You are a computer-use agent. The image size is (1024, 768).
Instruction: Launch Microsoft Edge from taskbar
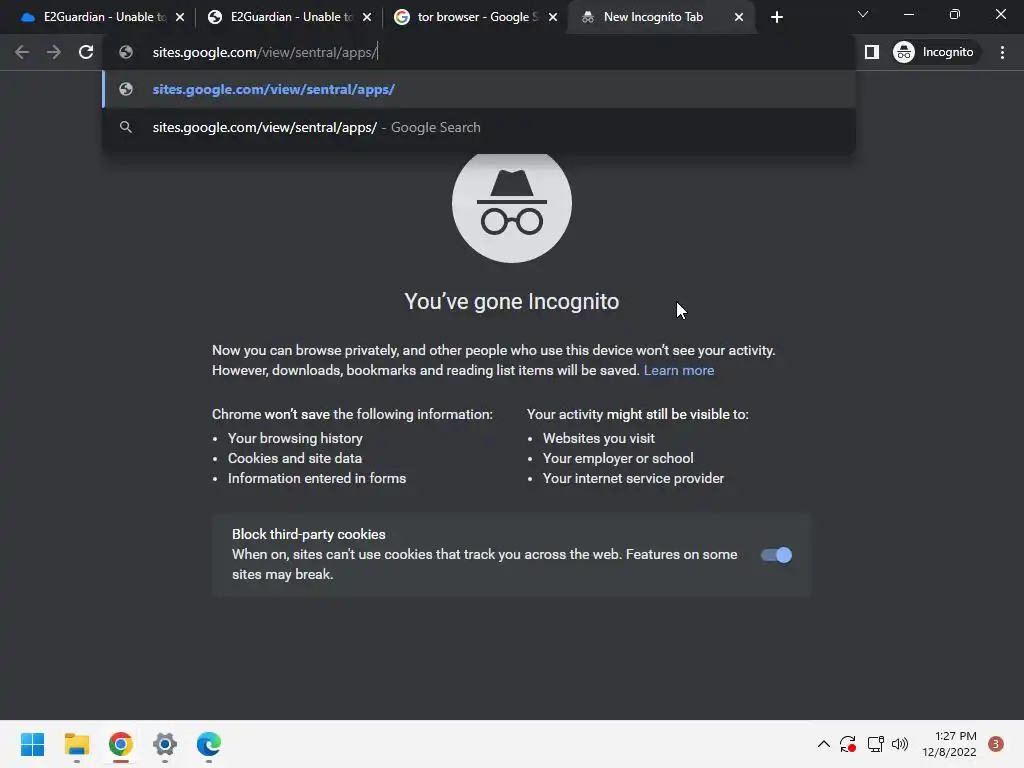coord(209,744)
